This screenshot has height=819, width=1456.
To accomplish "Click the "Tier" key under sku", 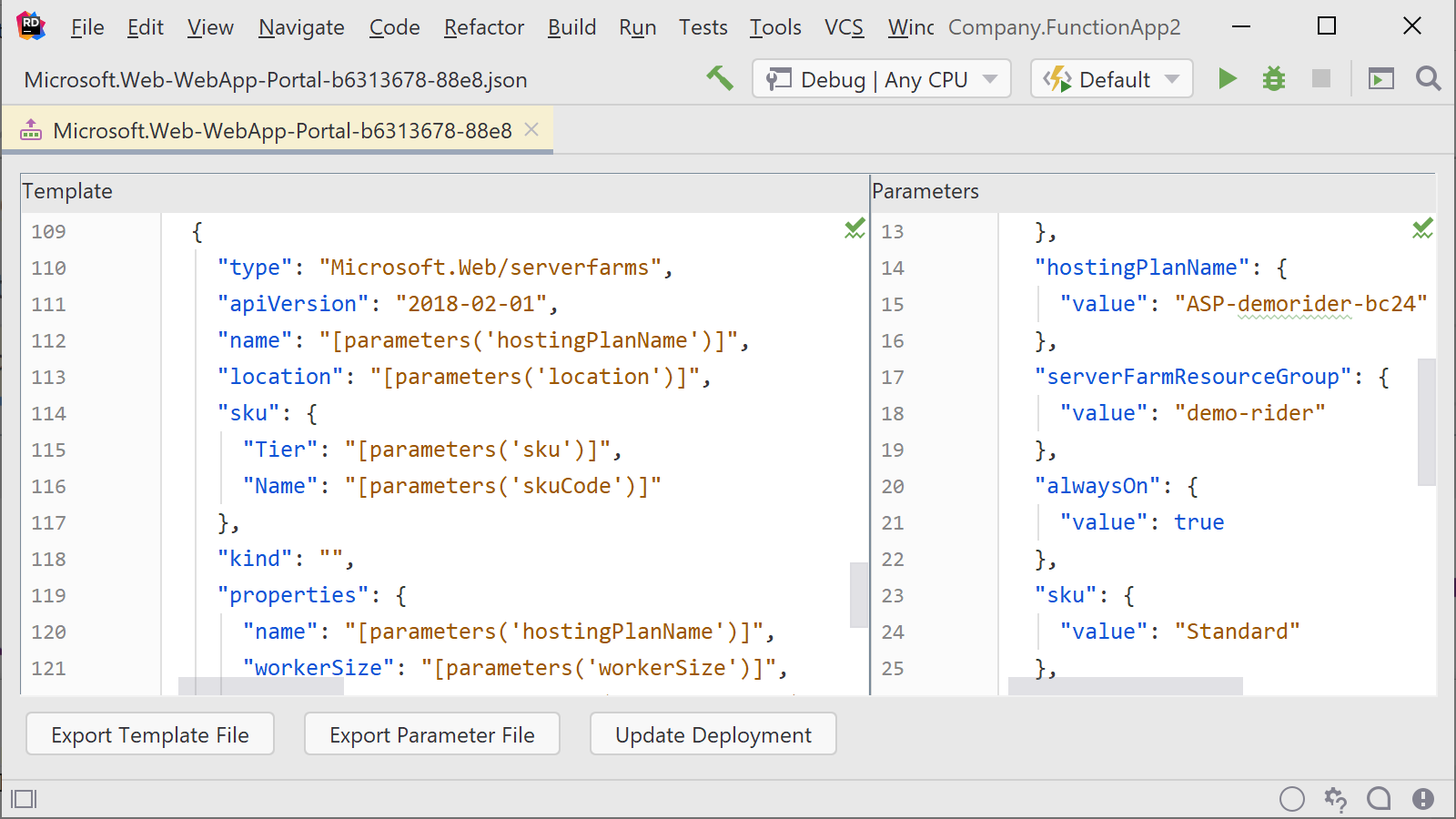I will click(280, 450).
